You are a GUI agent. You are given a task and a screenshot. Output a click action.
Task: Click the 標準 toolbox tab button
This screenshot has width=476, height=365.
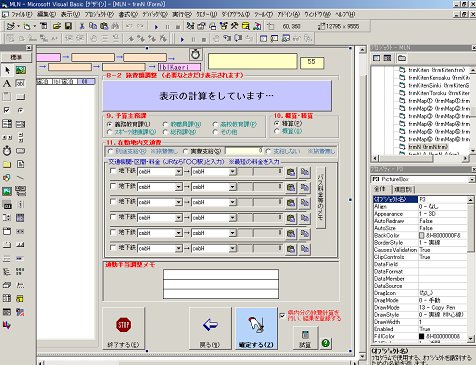point(16,57)
